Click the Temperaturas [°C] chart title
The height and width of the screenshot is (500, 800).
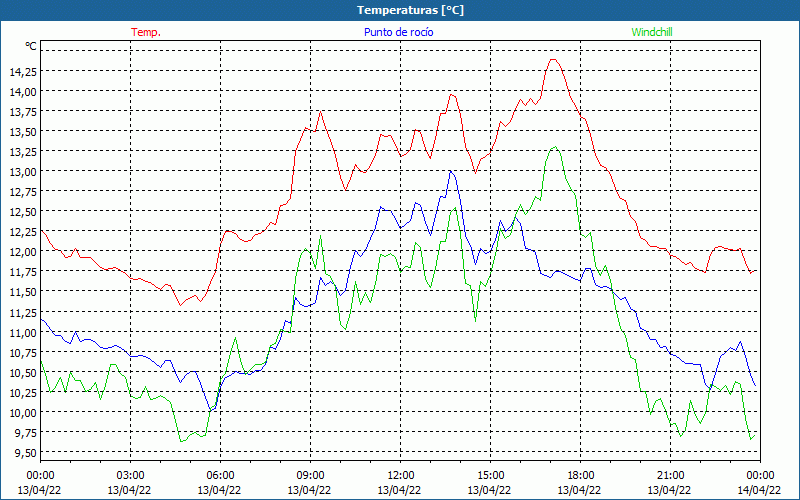(x=410, y=10)
